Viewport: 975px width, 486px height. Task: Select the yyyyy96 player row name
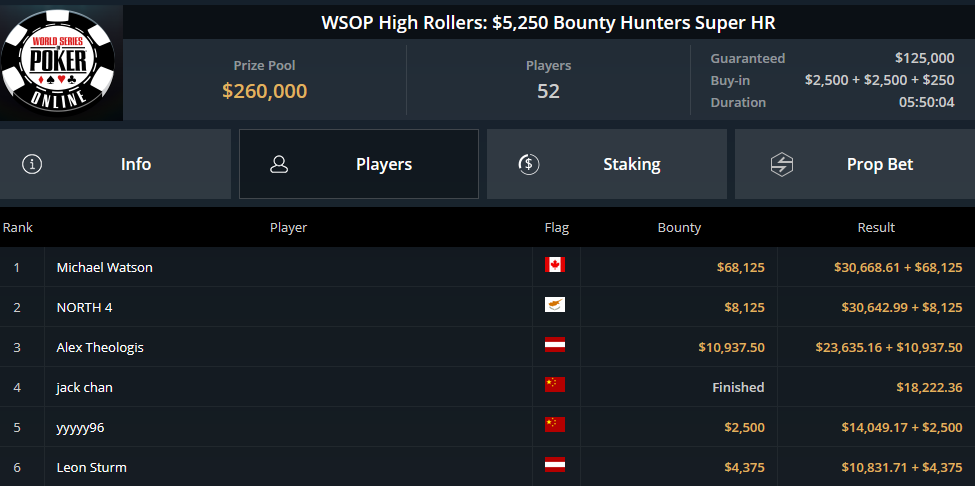80,428
